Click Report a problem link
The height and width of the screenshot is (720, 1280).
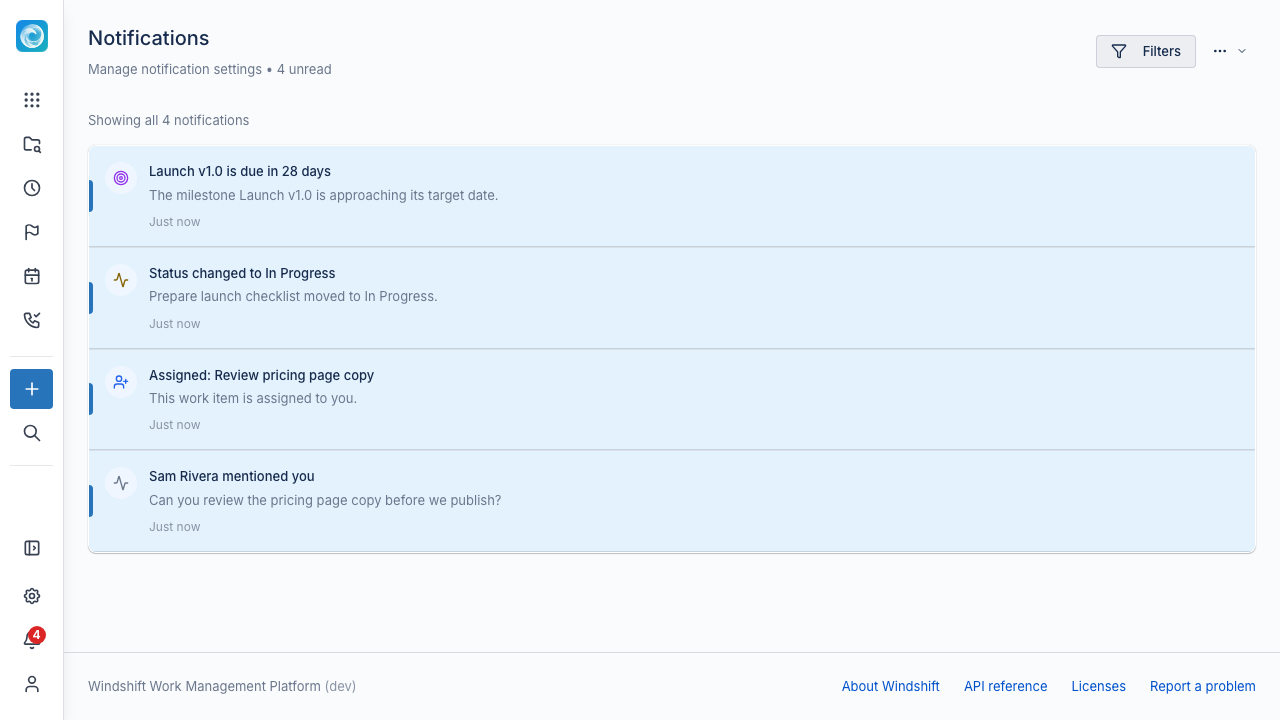tap(1203, 686)
